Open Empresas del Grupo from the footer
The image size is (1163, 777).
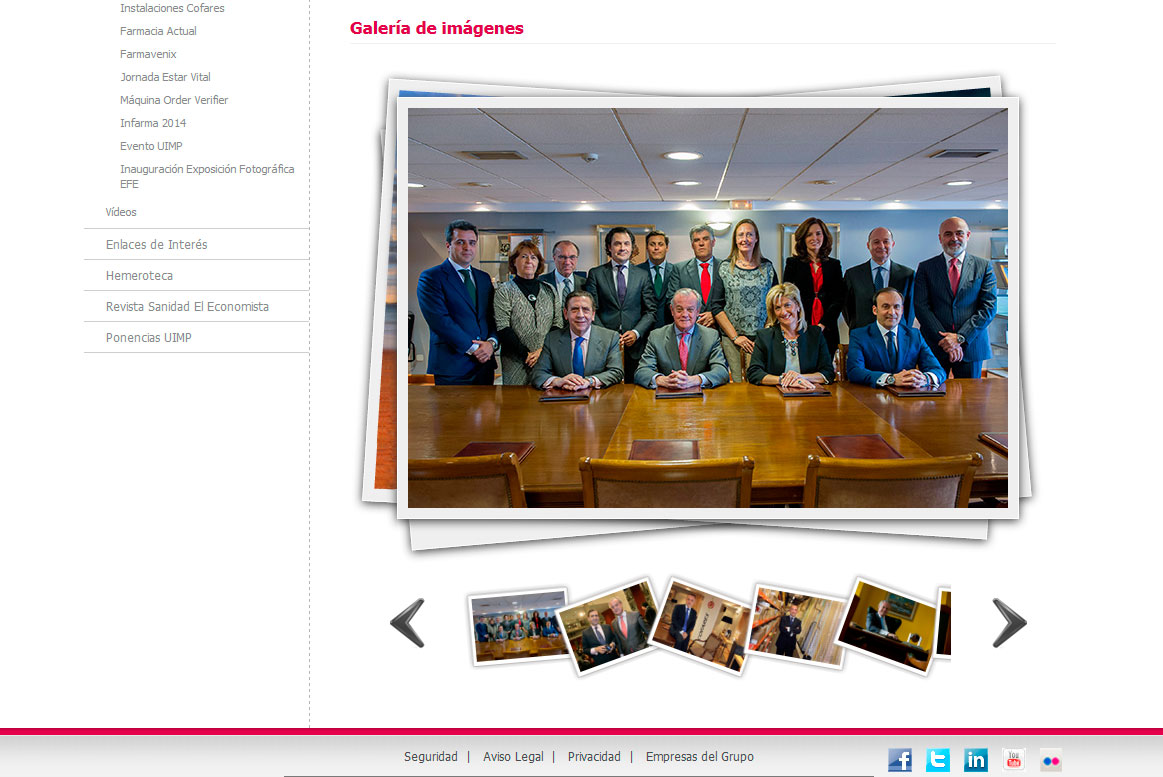(x=699, y=757)
